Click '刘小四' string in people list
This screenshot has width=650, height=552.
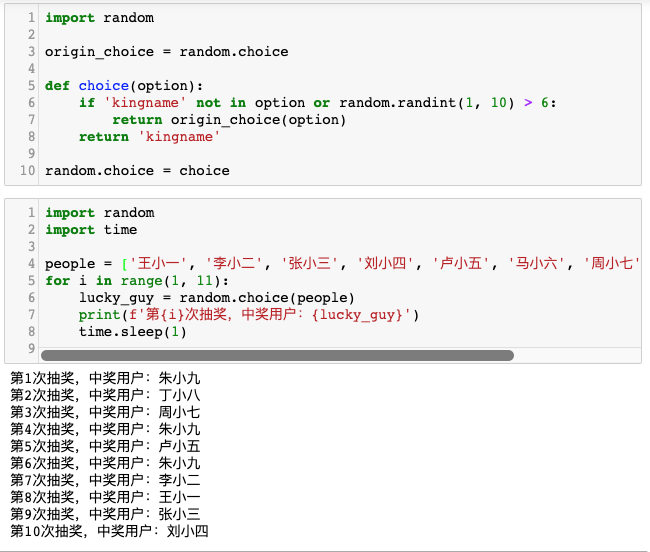click(385, 264)
